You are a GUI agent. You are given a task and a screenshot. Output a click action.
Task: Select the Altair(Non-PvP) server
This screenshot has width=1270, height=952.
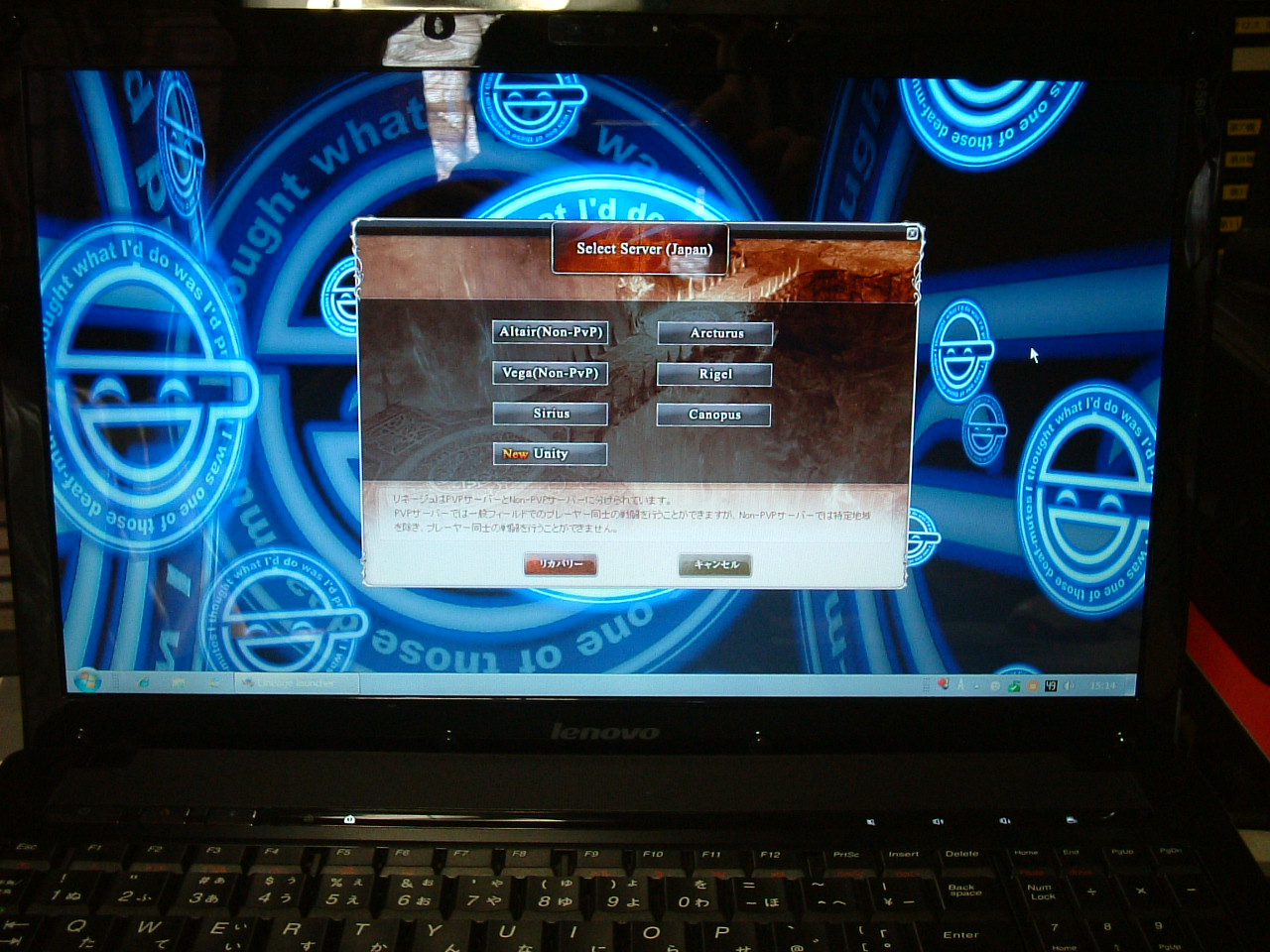coord(550,332)
